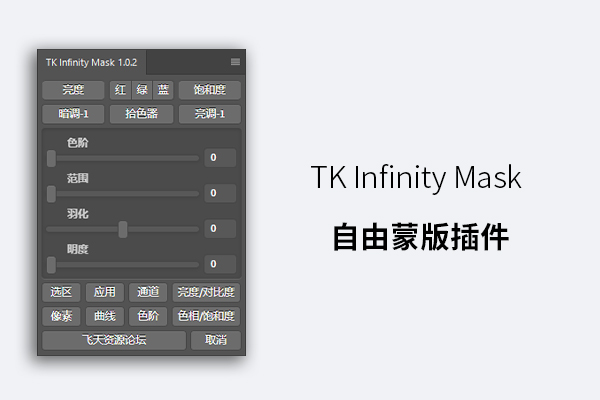Select the 红 channel button

pos(120,90)
